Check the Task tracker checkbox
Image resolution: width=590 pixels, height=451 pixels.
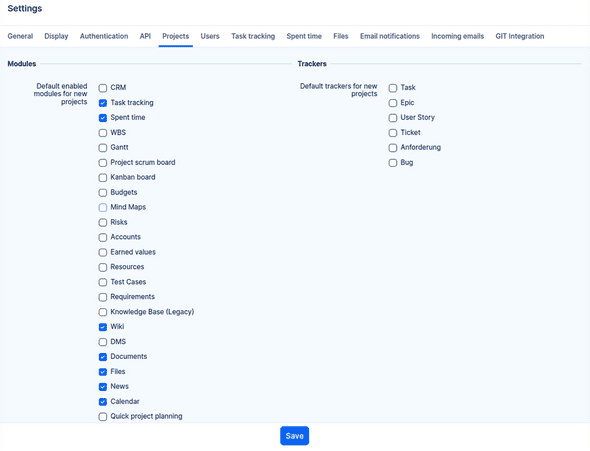pyautogui.click(x=393, y=88)
